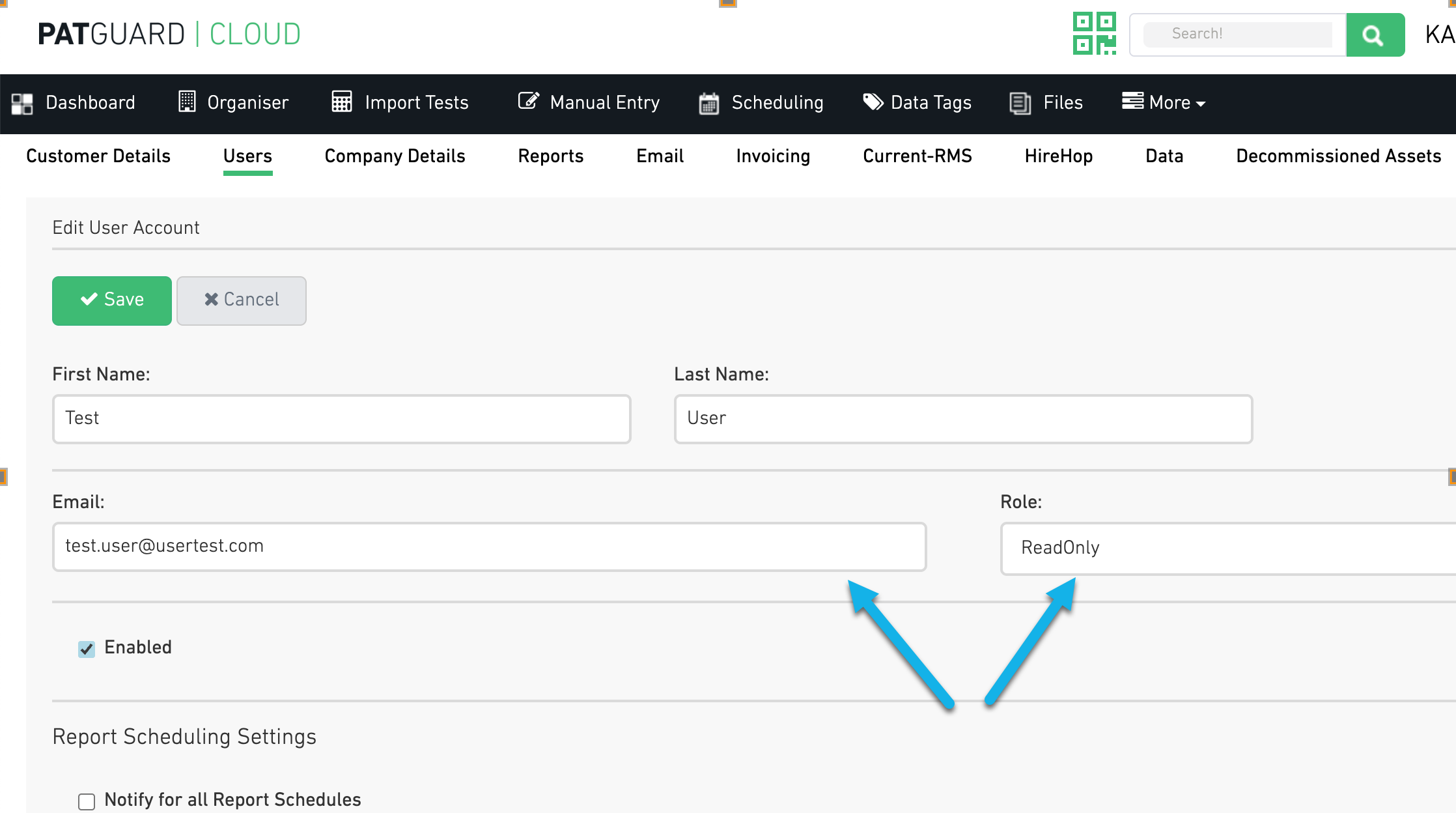The width and height of the screenshot is (1456, 813).
Task: Open the Customer Details tab
Action: click(x=98, y=156)
